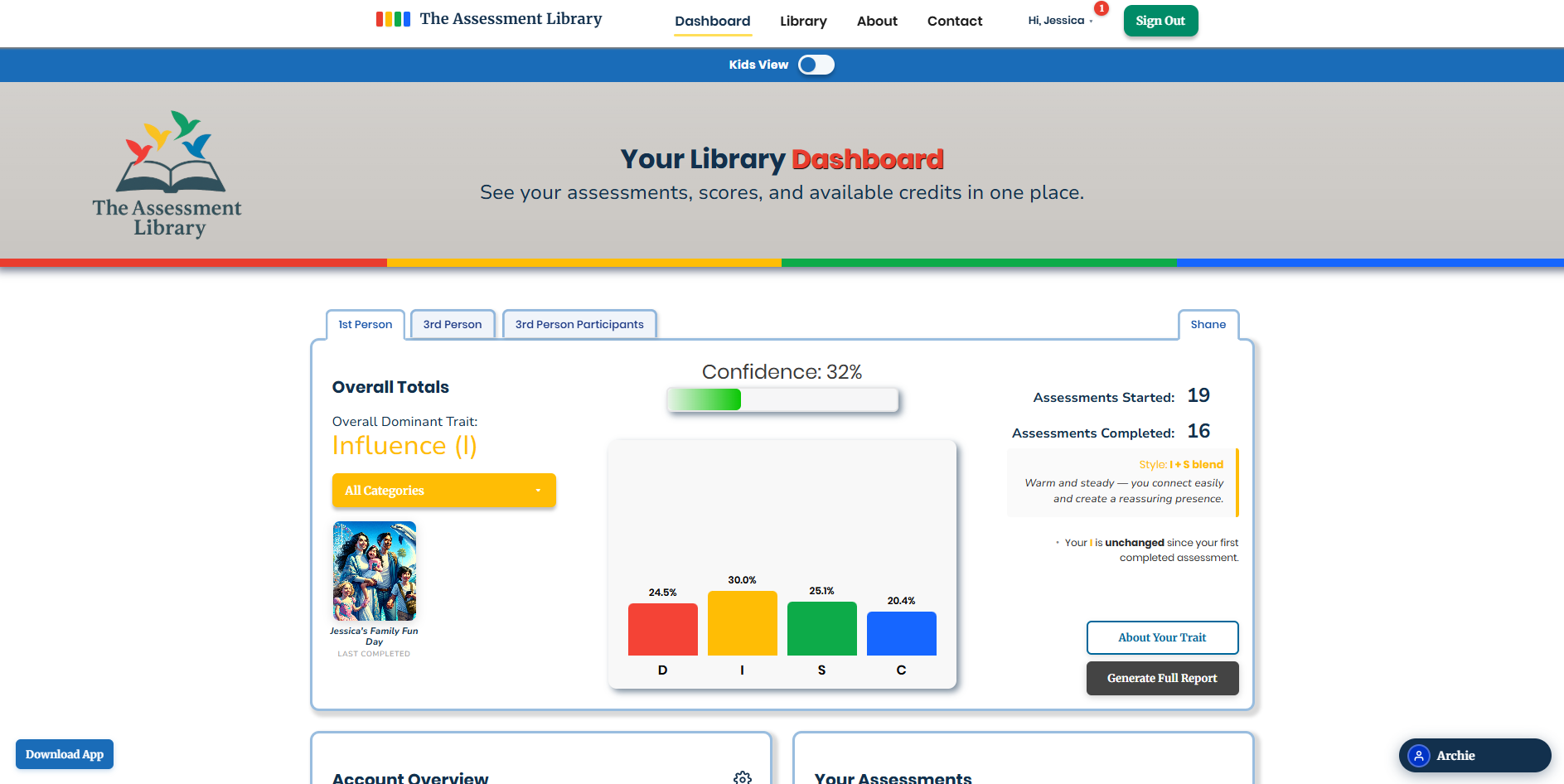Click the blue C bar in chart

click(x=902, y=633)
